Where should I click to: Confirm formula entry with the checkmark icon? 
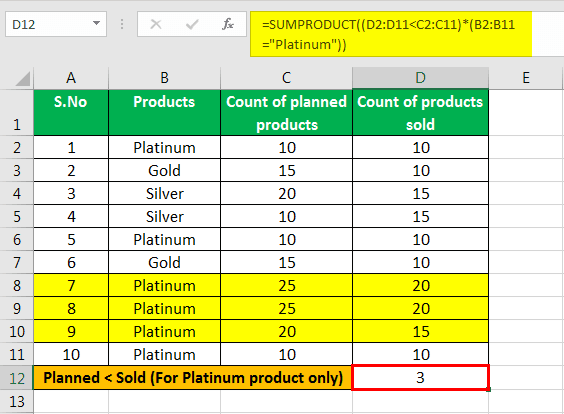coord(192,24)
